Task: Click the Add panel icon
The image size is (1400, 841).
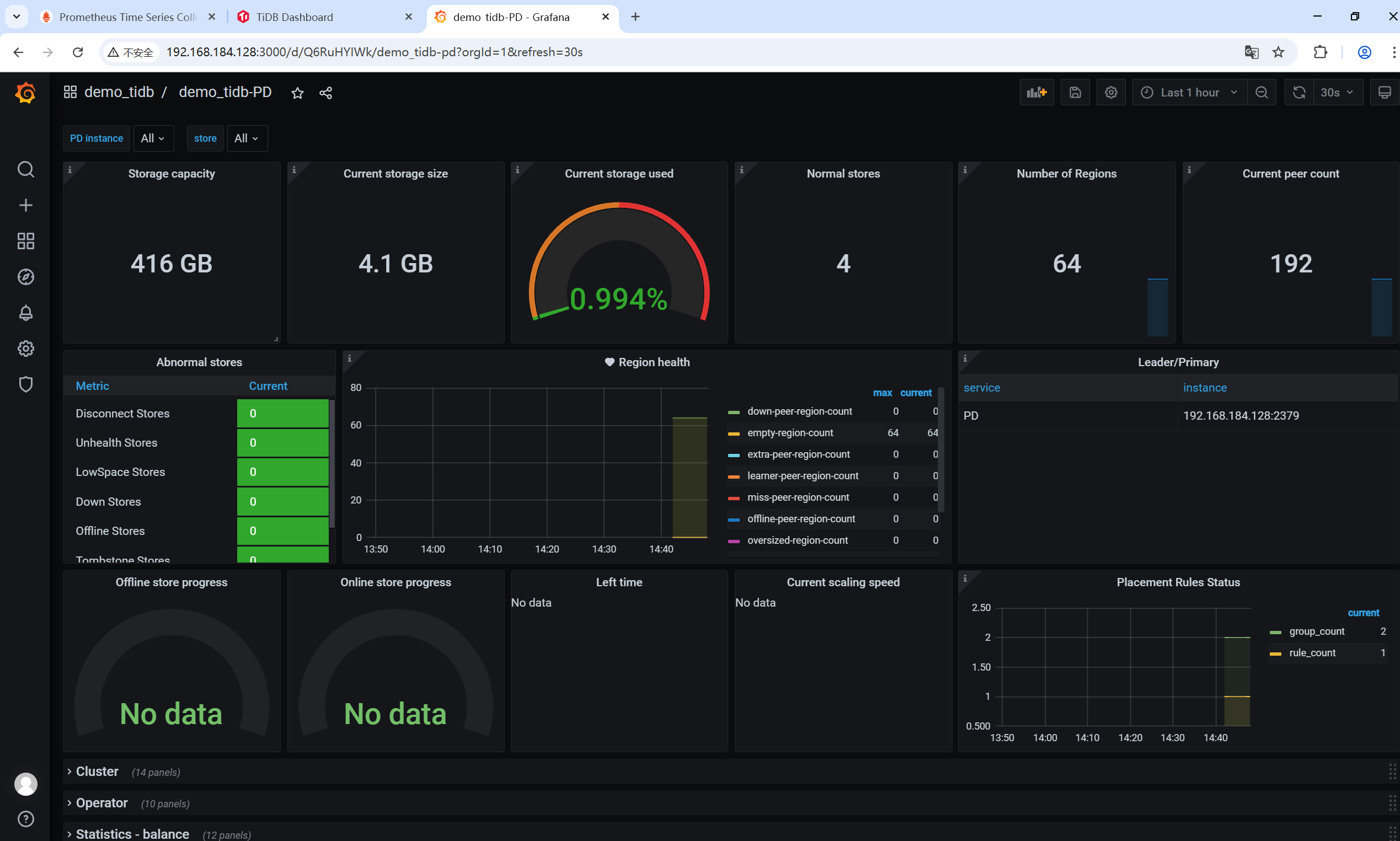Action: pyautogui.click(x=1036, y=93)
